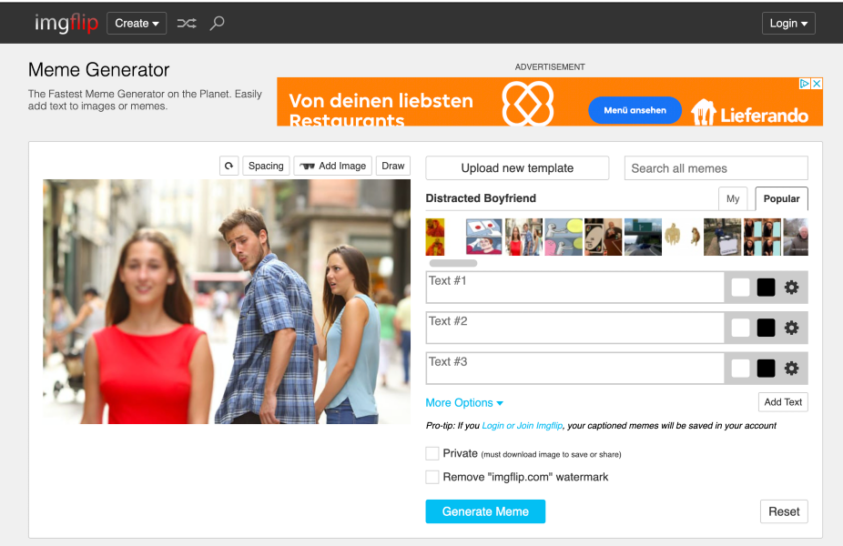843x546 pixels.
Task: Click Menü ansehen in the ad
Action: point(635,110)
